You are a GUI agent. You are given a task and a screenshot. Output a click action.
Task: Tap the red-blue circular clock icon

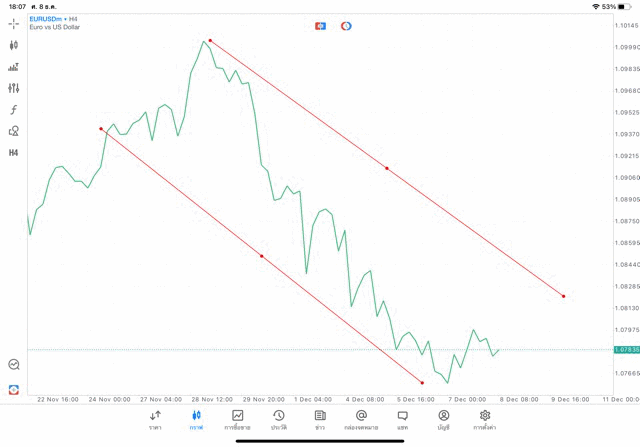coord(346,25)
